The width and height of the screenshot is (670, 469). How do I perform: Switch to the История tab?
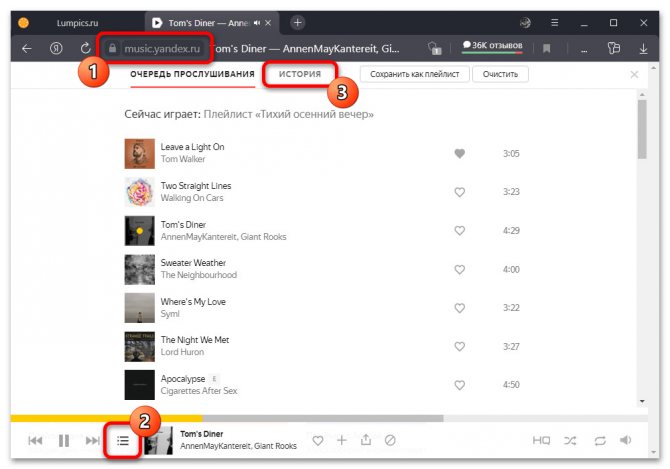pos(300,74)
